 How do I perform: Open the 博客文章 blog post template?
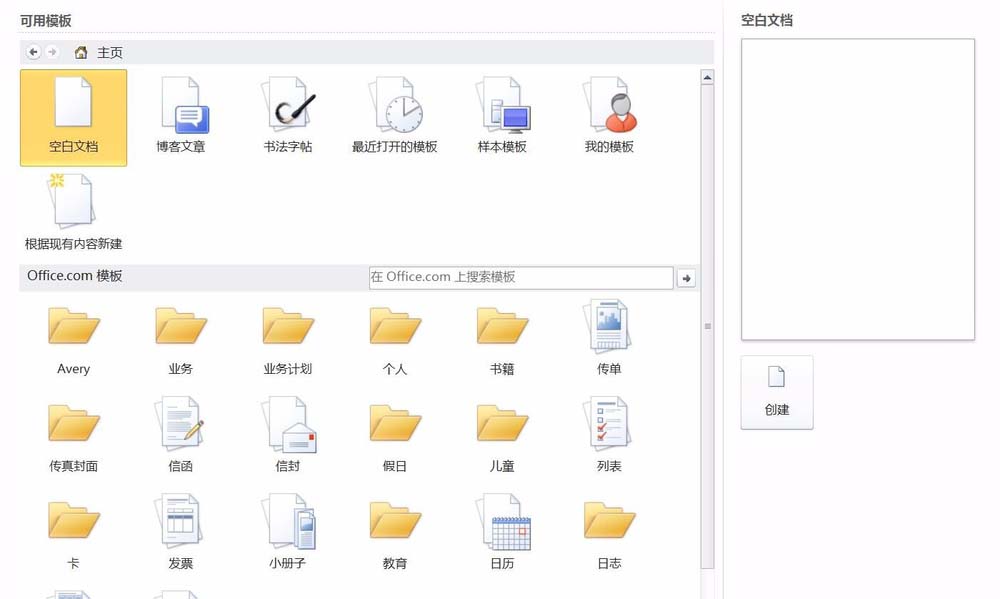click(x=181, y=116)
